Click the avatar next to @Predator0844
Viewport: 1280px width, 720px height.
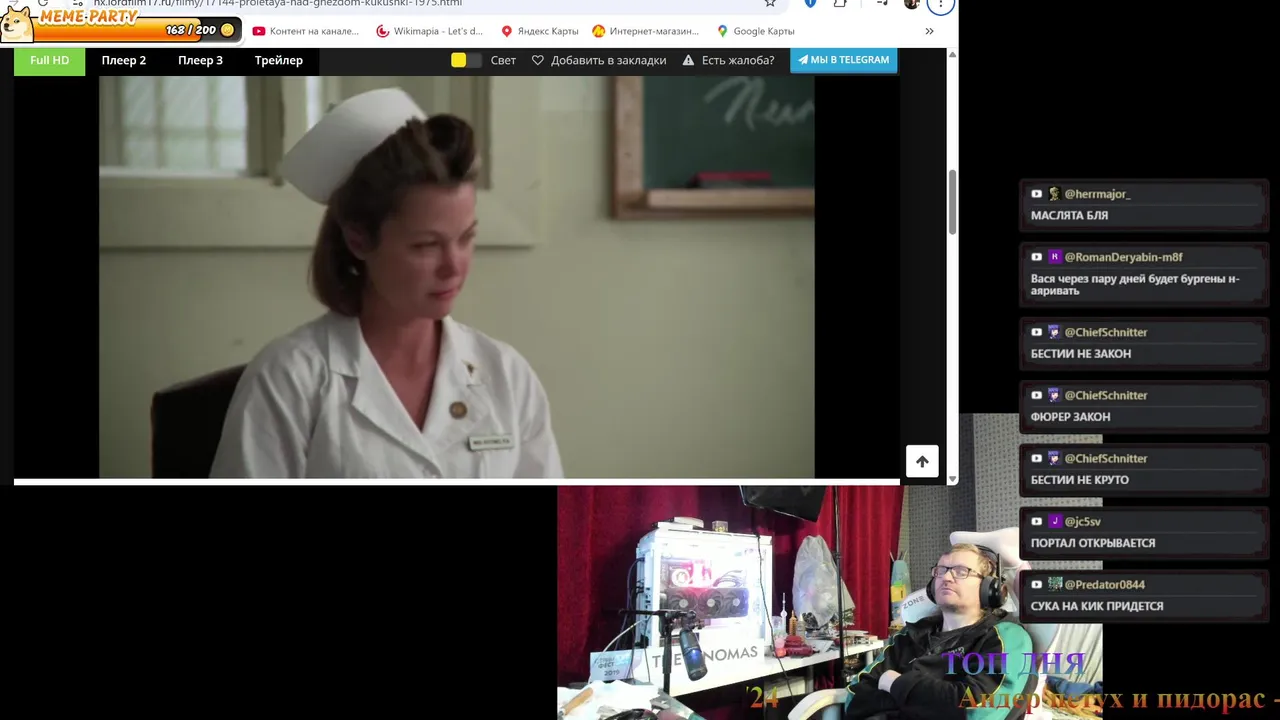click(x=1054, y=584)
